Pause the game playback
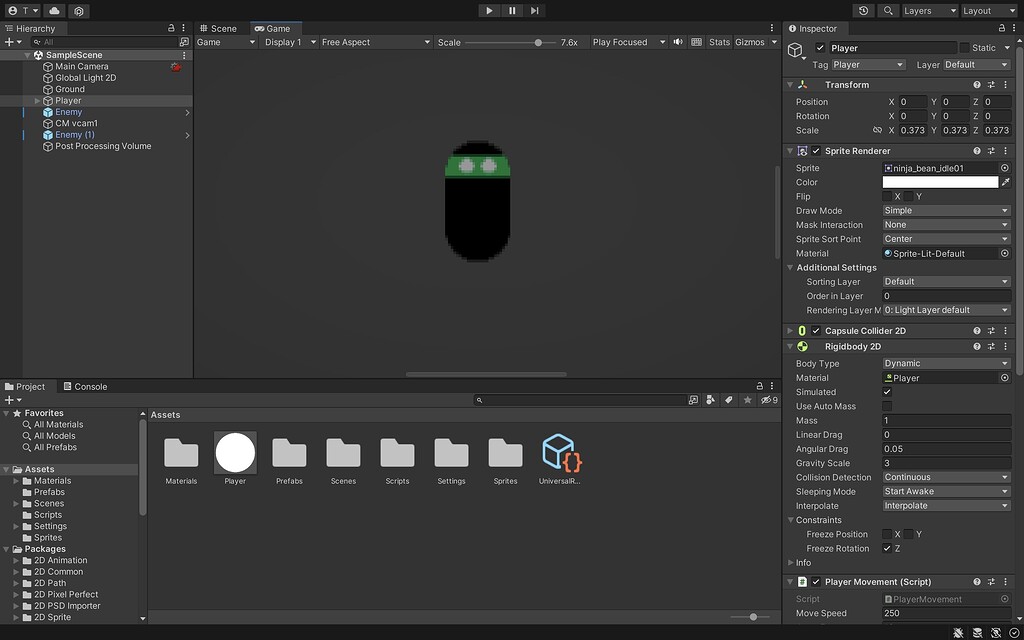Image resolution: width=1024 pixels, height=640 pixels. pos(511,10)
